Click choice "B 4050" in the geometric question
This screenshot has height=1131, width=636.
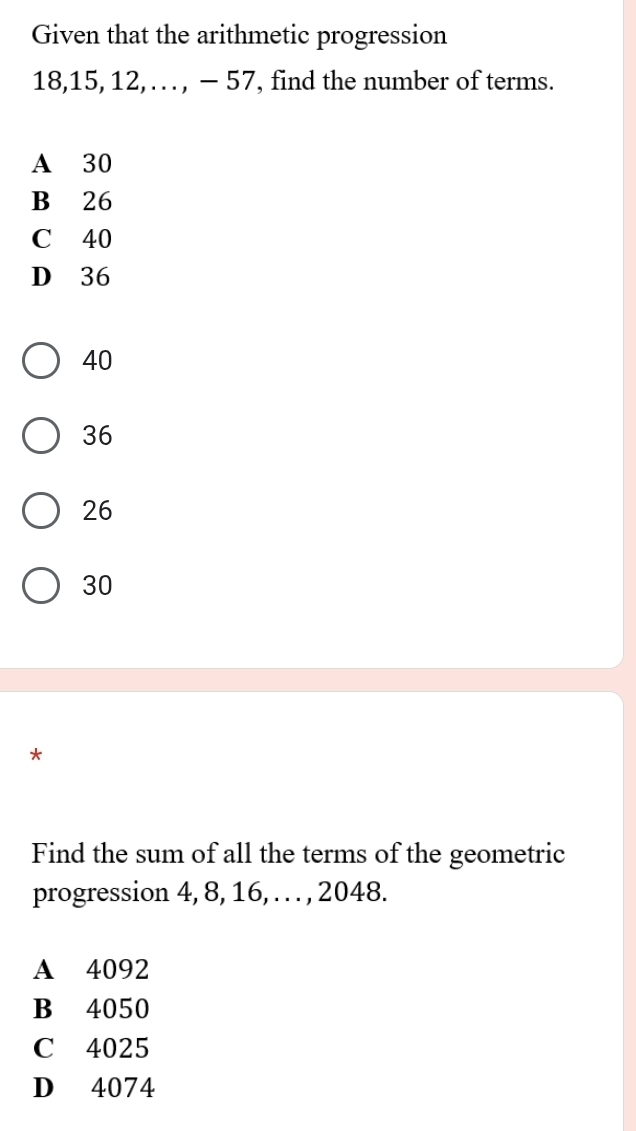pos(92,1009)
